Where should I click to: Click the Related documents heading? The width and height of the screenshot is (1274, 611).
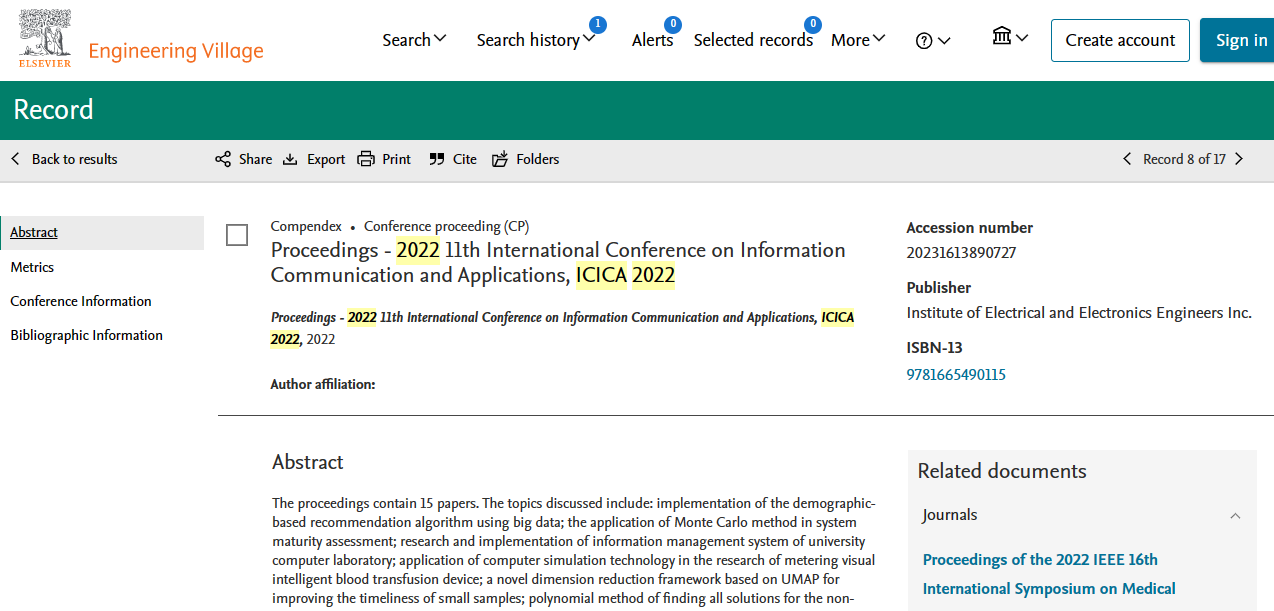point(1002,471)
